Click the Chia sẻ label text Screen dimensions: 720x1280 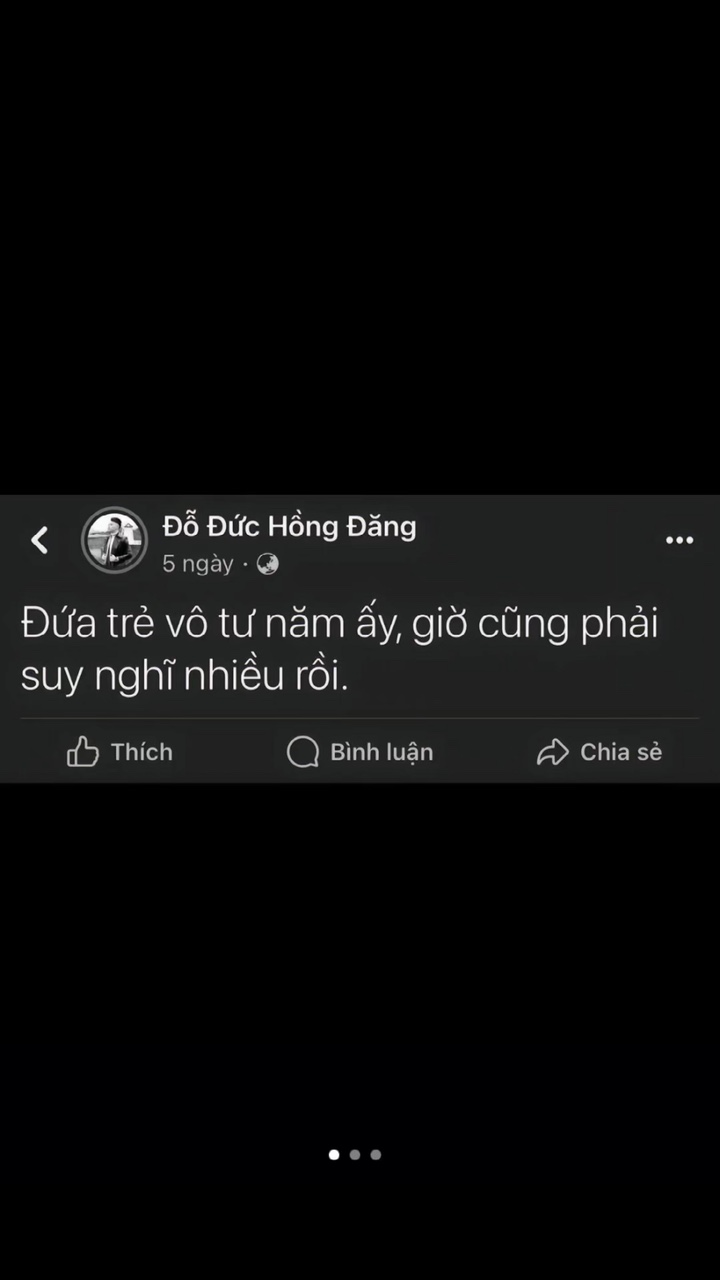621,752
